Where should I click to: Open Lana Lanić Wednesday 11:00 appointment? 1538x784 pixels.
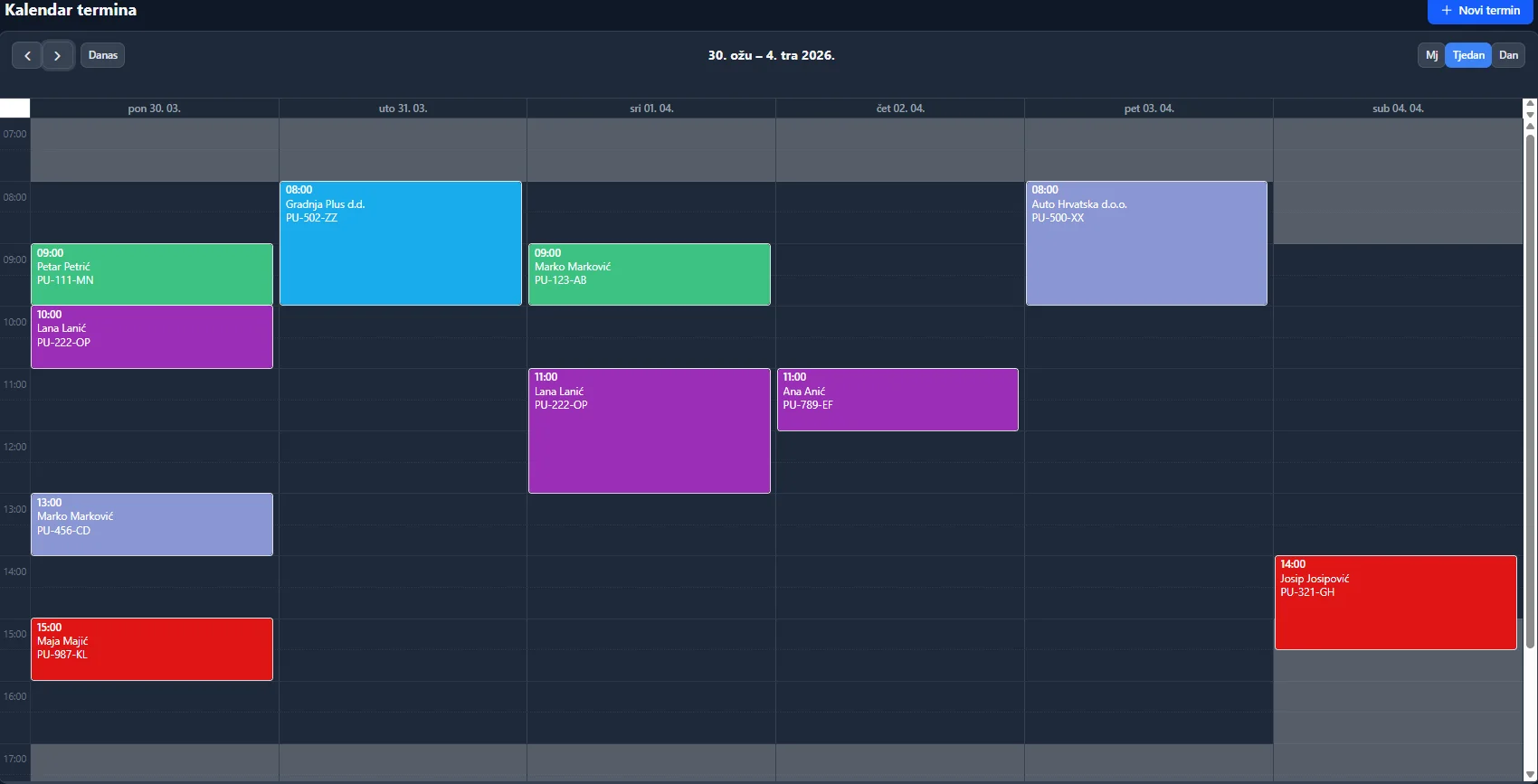650,430
